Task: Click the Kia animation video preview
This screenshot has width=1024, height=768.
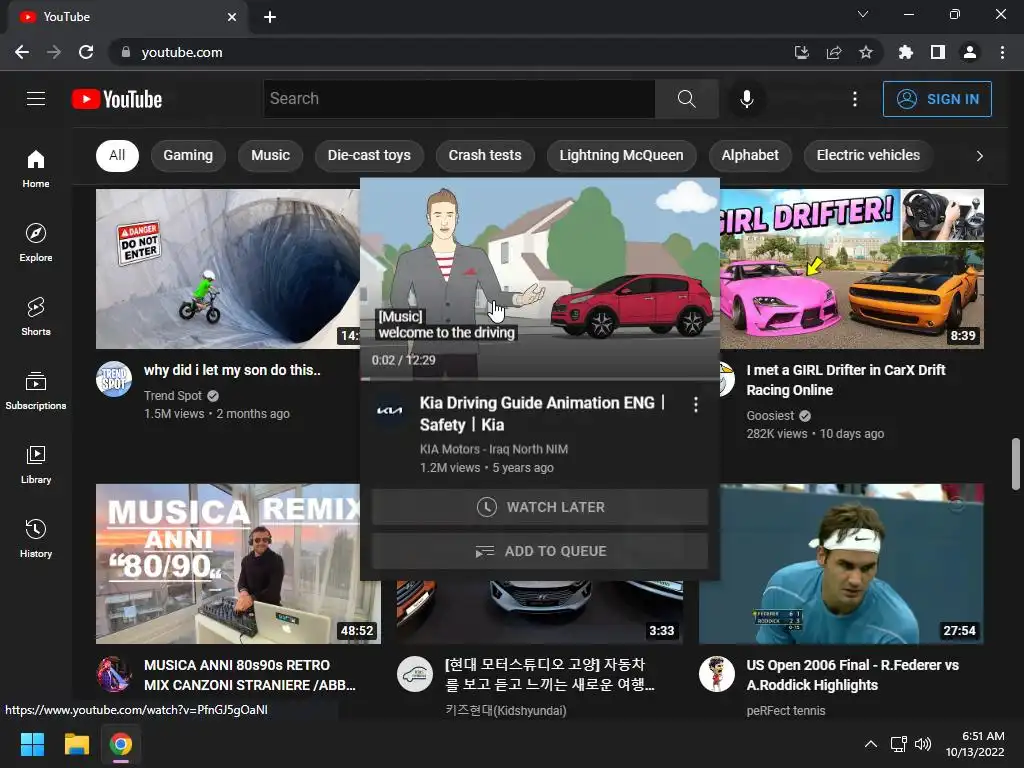Action: [540, 278]
